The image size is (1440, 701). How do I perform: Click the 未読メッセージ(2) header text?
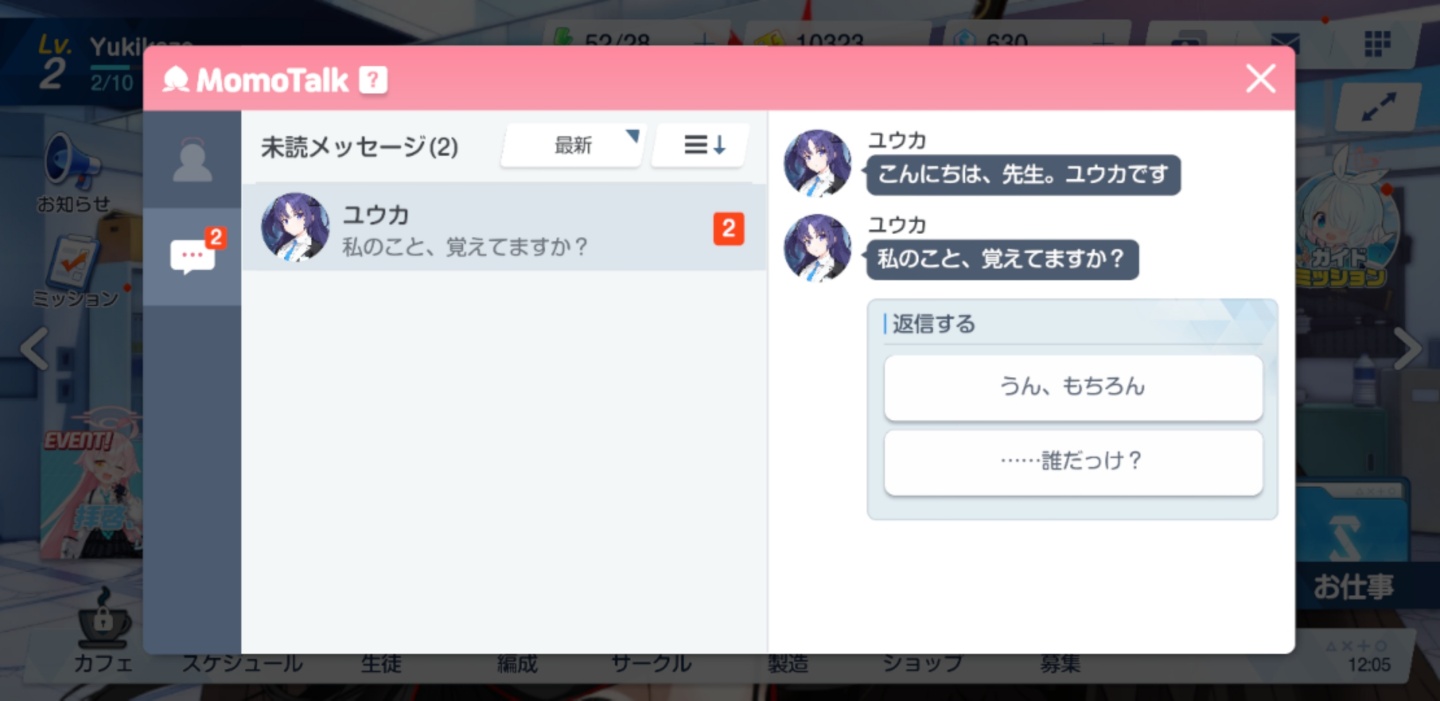(x=359, y=147)
